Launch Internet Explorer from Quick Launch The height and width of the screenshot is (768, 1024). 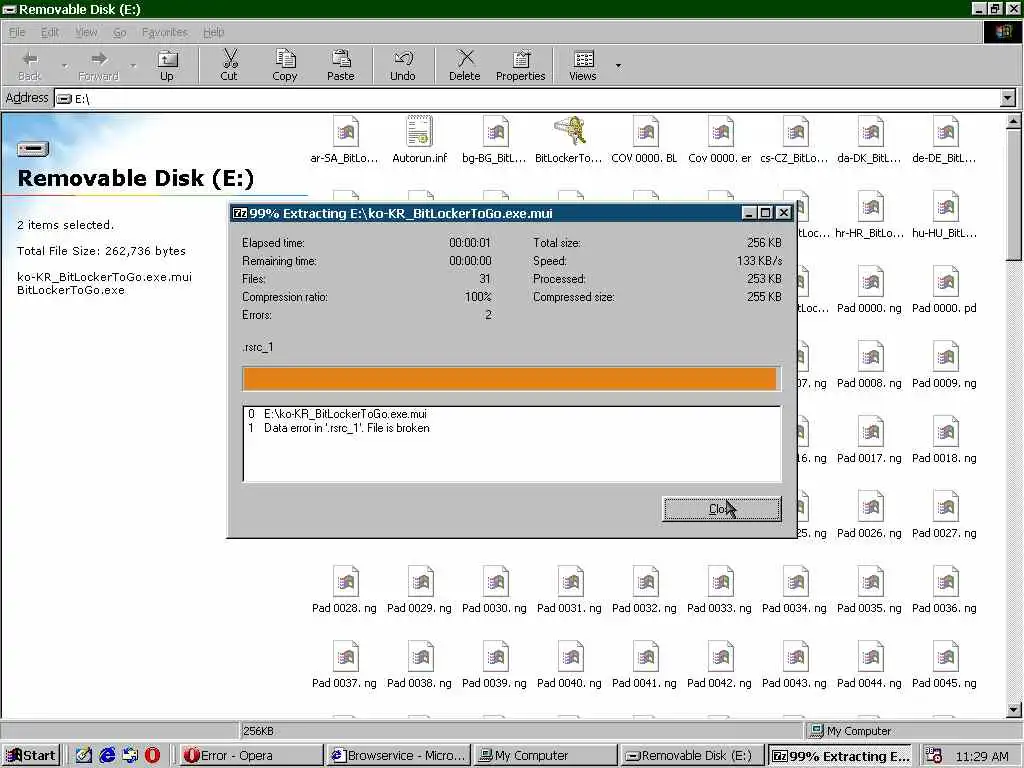click(107, 756)
